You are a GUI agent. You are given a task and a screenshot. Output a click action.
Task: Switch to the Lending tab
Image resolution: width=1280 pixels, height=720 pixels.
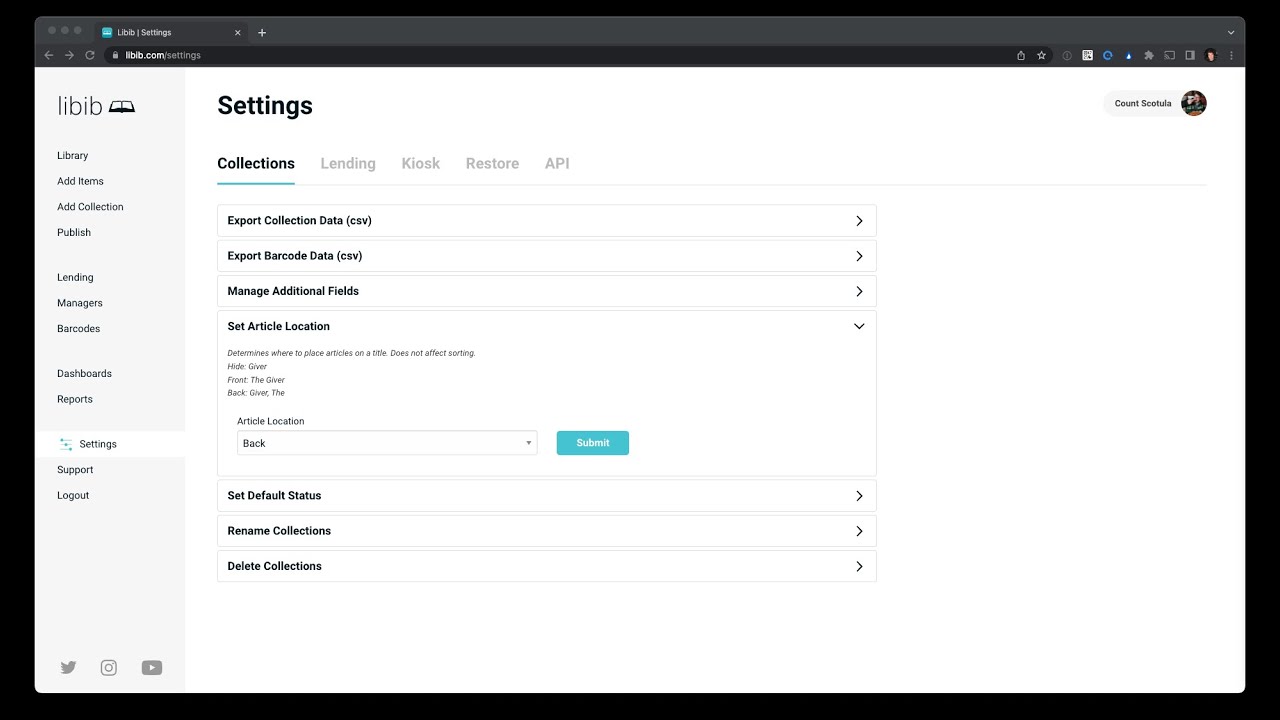pyautogui.click(x=348, y=164)
